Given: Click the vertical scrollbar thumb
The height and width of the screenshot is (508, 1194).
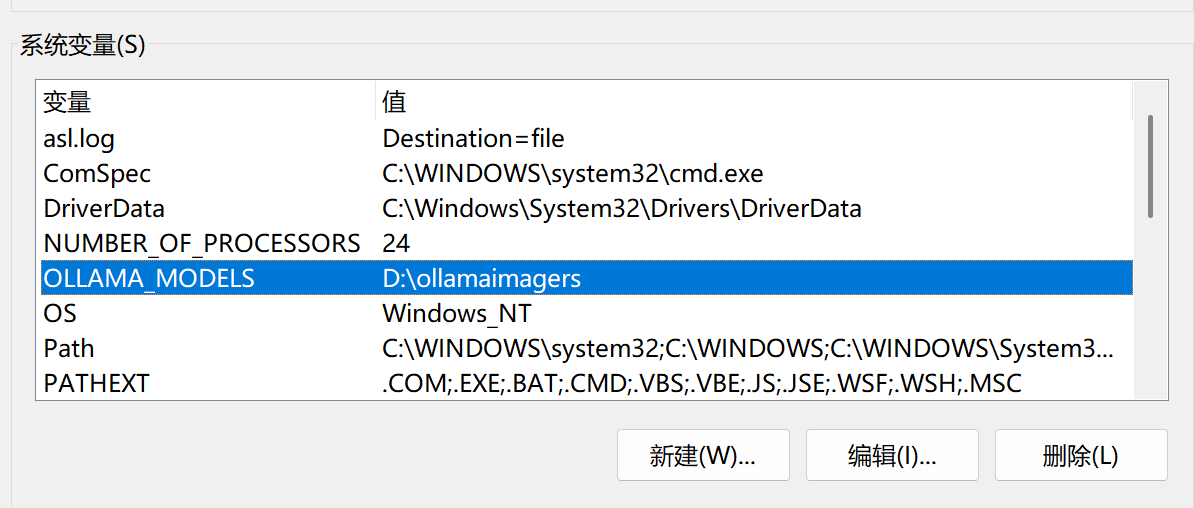Looking at the screenshot, I should 1150,166.
